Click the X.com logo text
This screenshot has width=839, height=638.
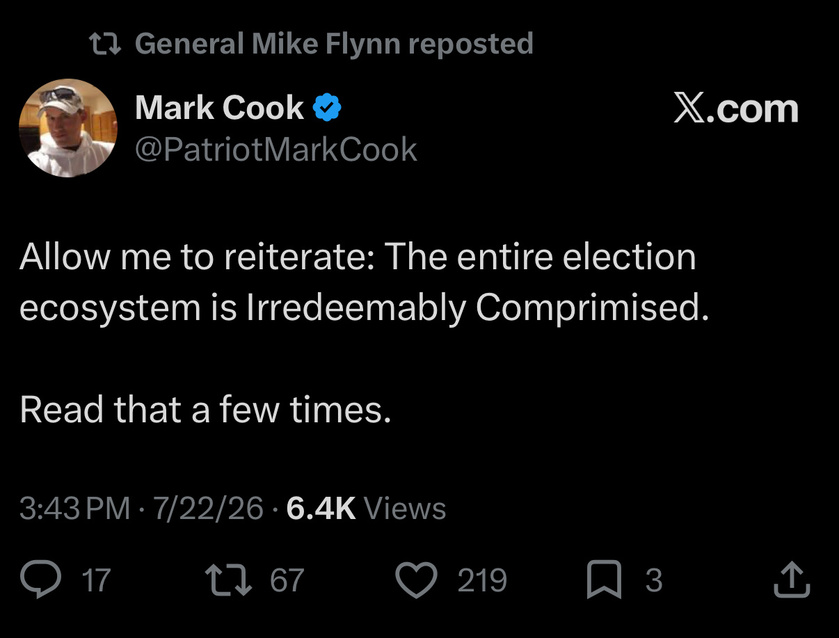point(736,109)
